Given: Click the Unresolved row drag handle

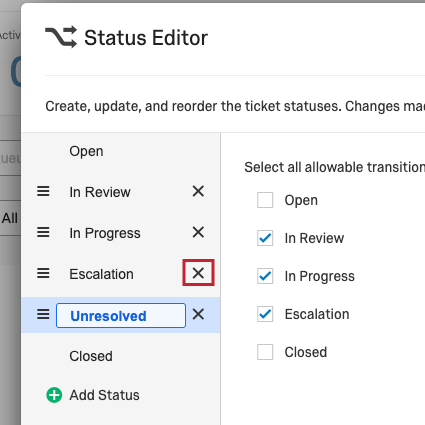Looking at the screenshot, I should point(43,314).
